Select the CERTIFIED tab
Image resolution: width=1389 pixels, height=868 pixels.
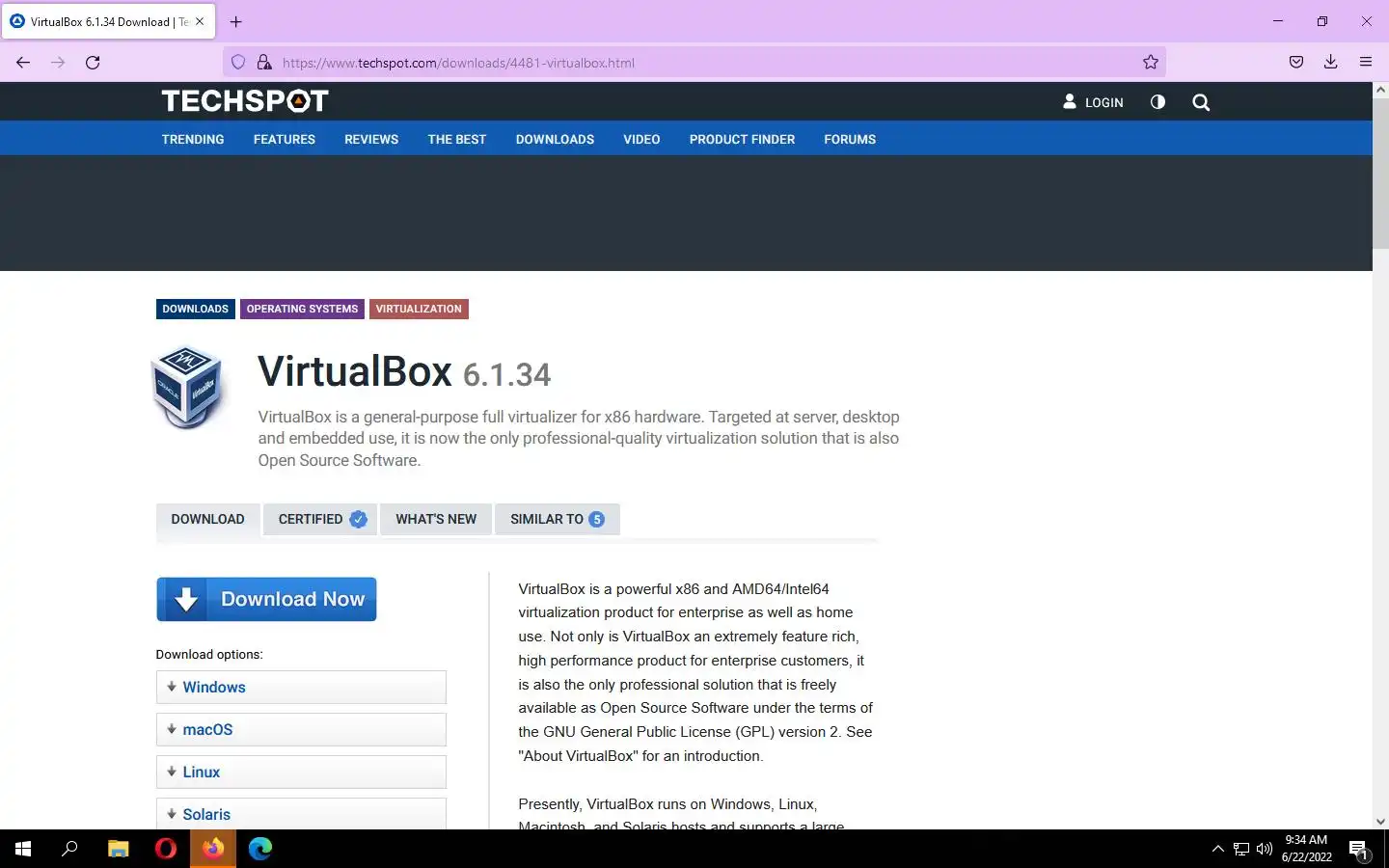pyautogui.click(x=320, y=519)
